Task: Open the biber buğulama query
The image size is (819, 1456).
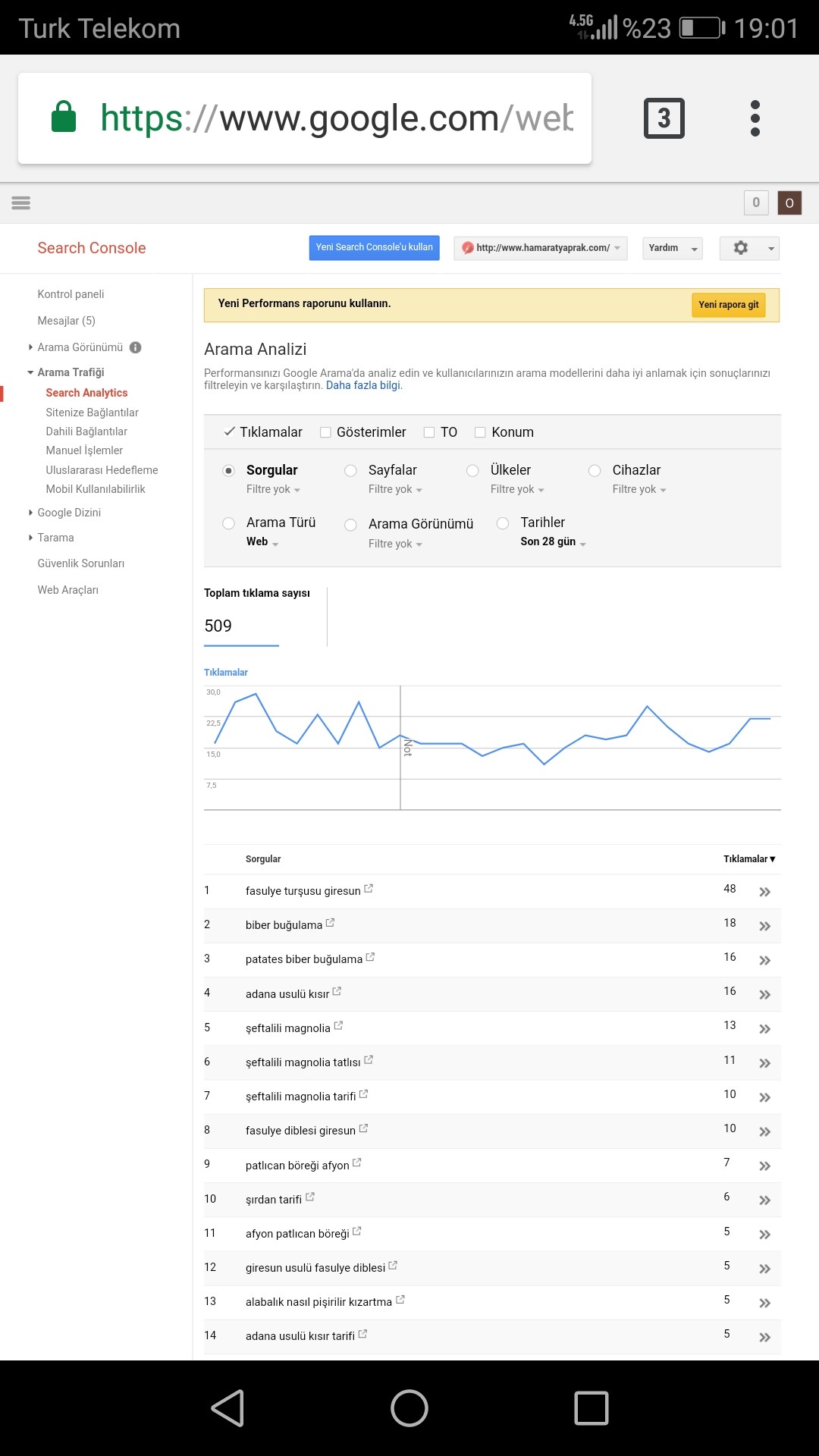Action: (284, 925)
